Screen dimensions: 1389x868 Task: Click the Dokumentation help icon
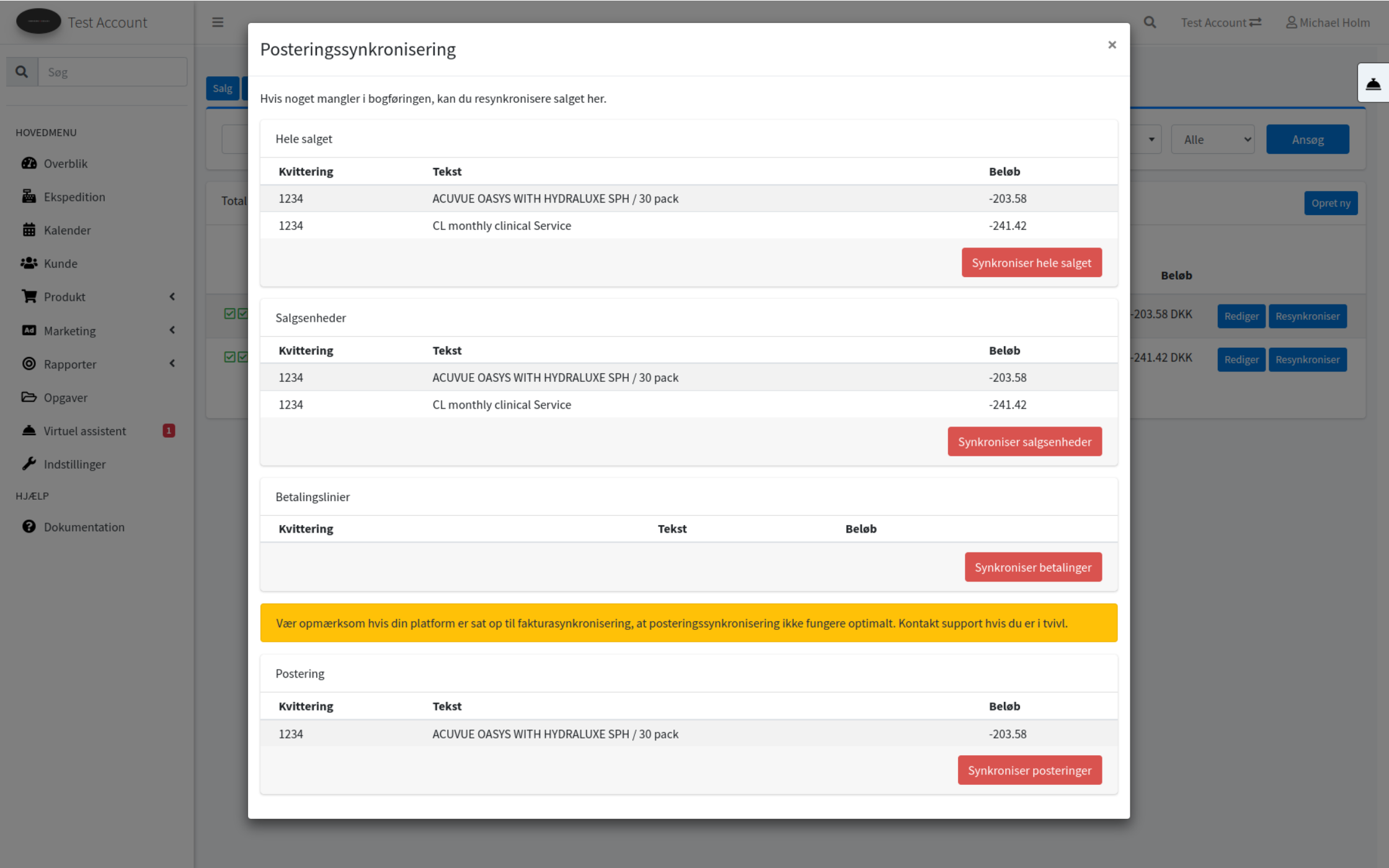[x=29, y=526]
